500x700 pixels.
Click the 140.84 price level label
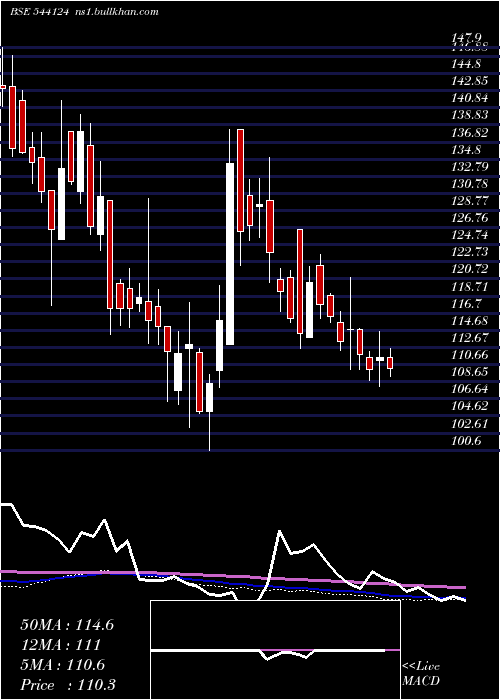[x=470, y=98]
